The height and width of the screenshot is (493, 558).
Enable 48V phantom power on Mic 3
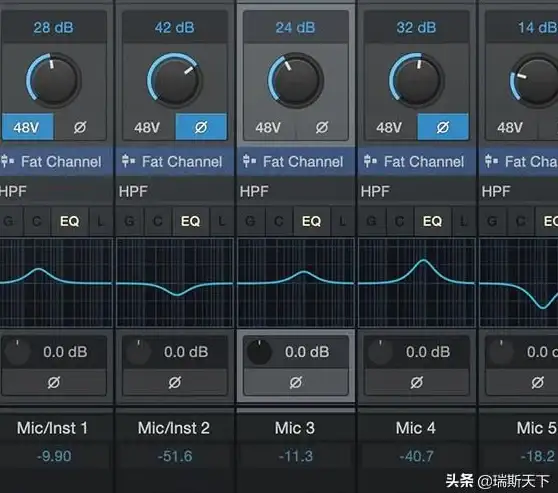click(x=269, y=127)
